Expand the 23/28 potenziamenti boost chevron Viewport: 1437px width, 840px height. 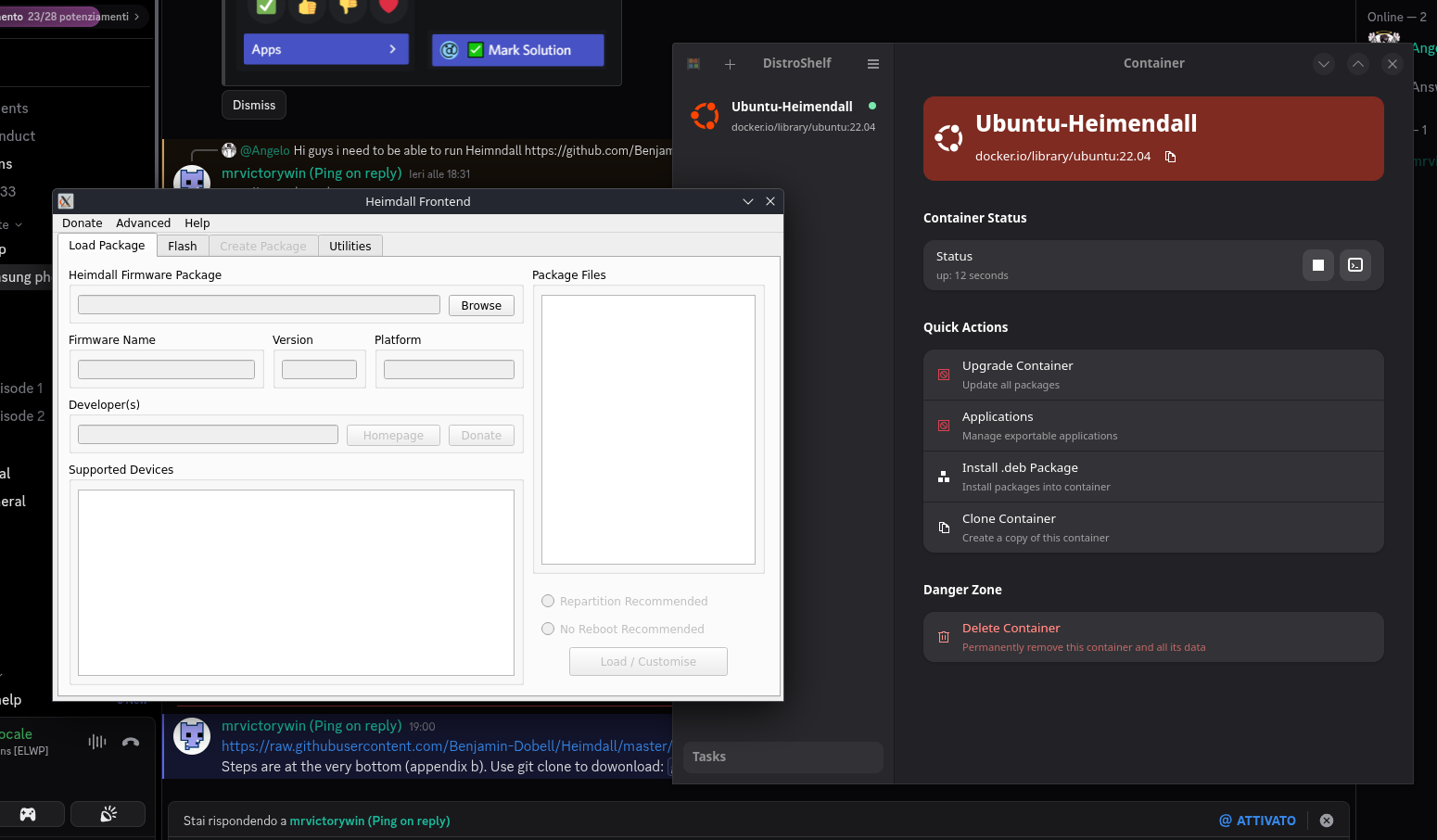(x=136, y=17)
